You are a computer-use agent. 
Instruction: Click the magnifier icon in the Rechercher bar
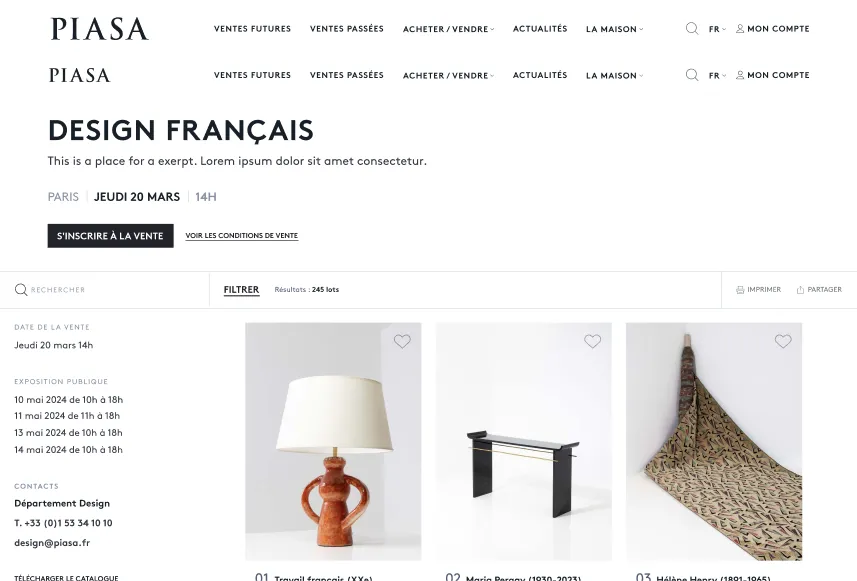tap(21, 290)
